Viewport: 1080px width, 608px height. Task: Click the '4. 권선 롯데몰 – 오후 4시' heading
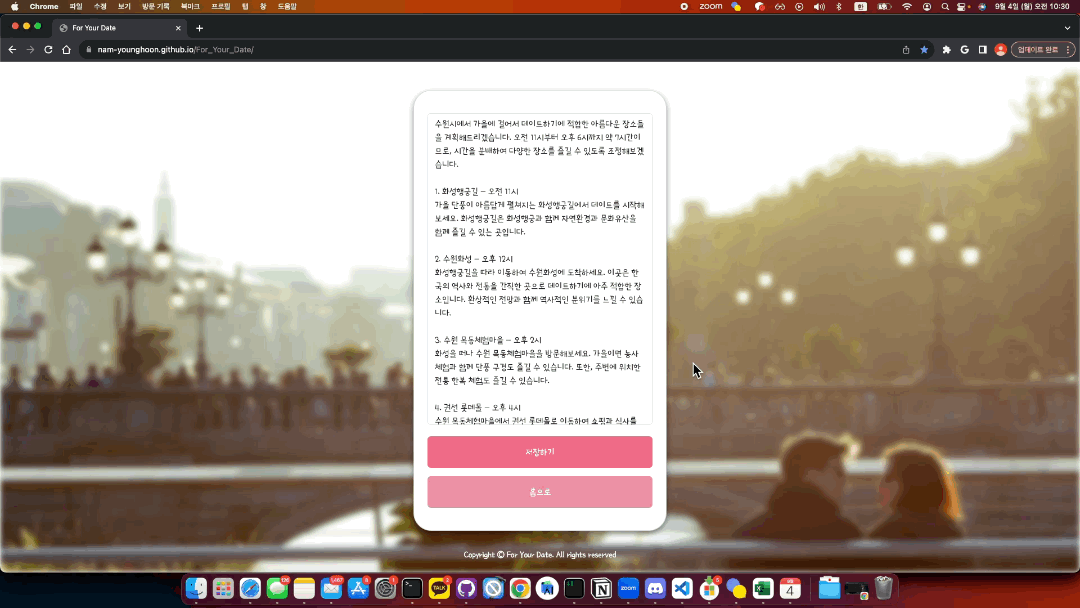pos(477,408)
